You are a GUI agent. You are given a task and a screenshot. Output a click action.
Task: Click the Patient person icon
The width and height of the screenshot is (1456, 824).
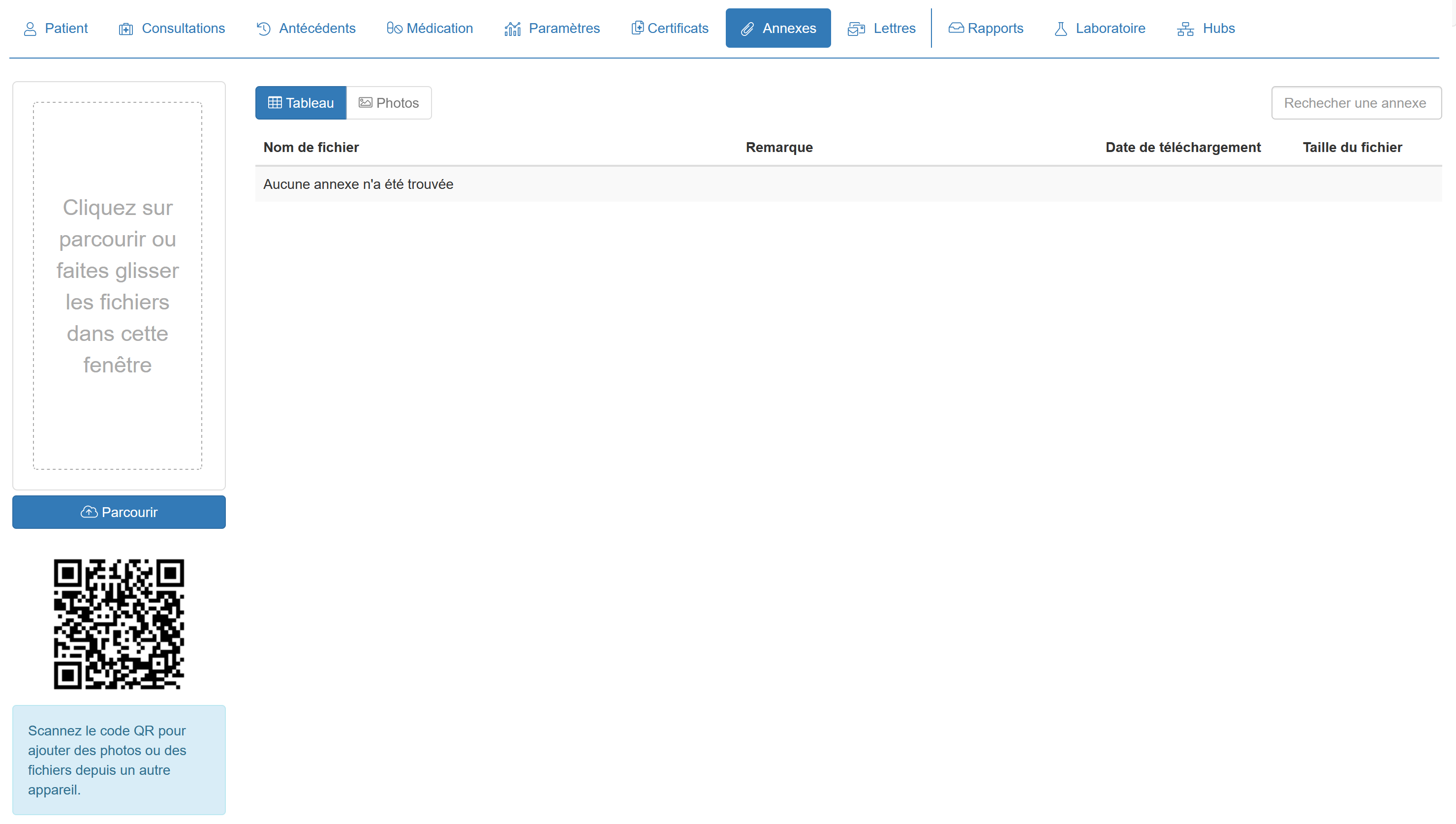[30, 29]
